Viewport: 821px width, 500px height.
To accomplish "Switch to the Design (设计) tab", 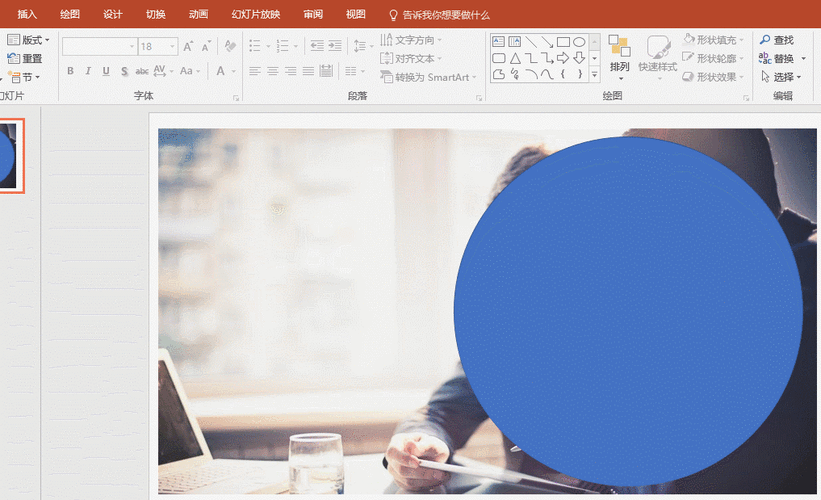I will coord(113,14).
